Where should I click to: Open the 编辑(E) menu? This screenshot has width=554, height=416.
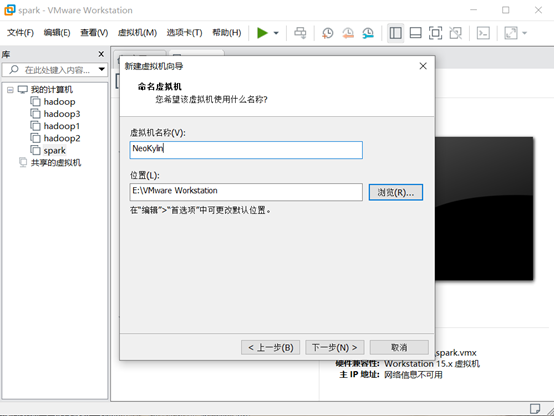(x=57, y=33)
